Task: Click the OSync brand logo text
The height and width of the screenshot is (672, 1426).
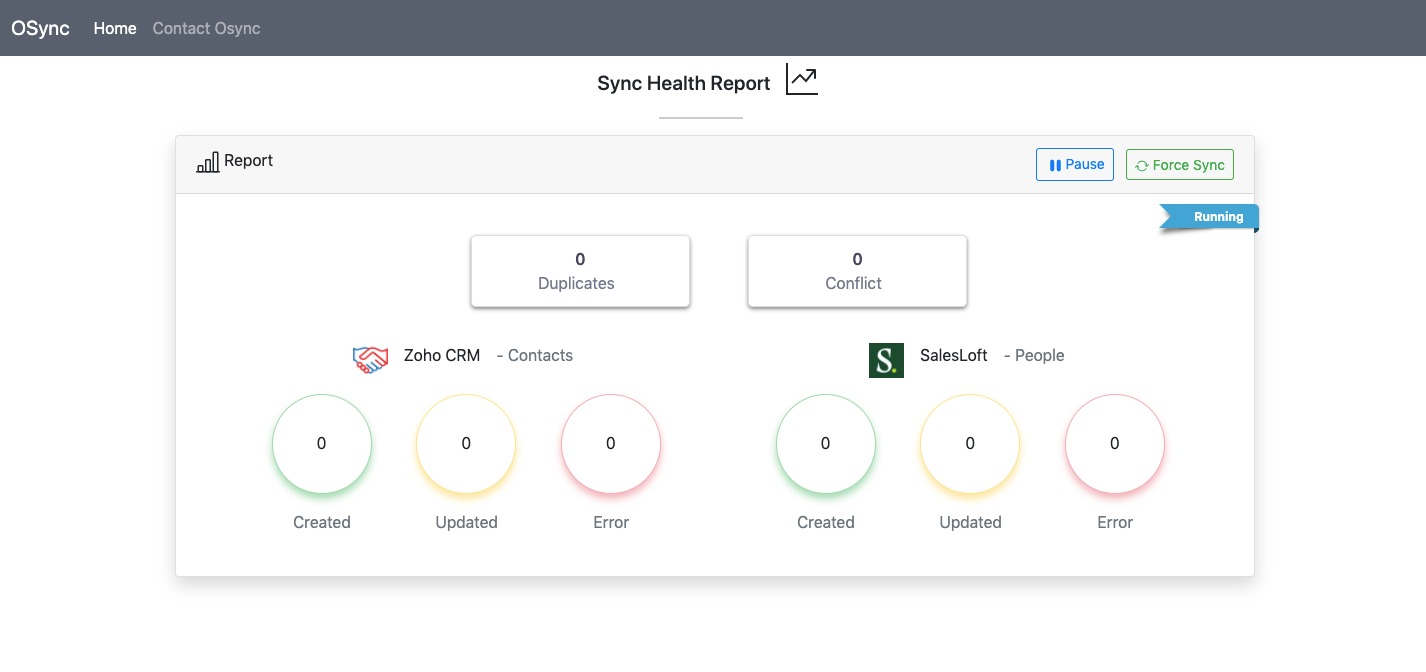Action: [x=40, y=28]
